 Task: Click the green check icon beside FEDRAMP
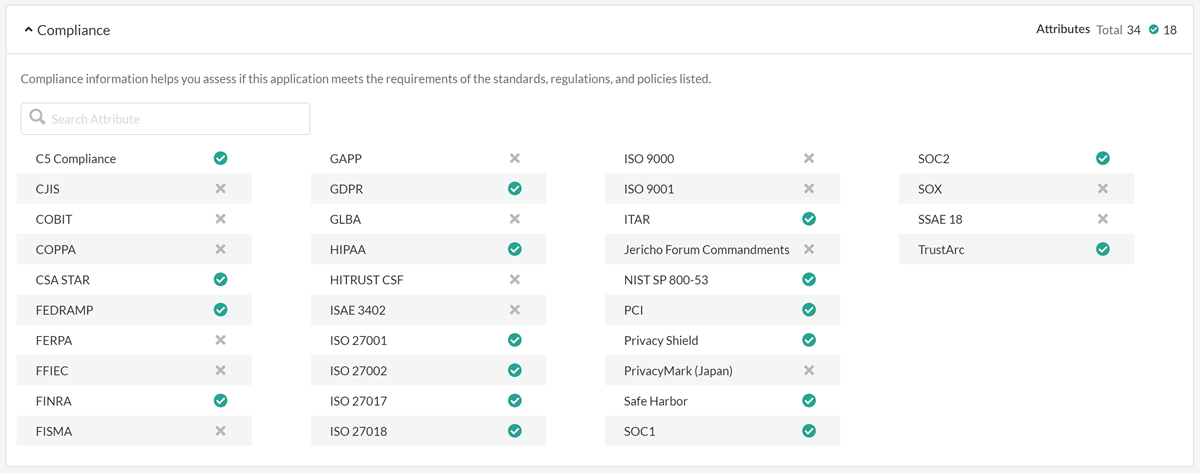click(220, 310)
